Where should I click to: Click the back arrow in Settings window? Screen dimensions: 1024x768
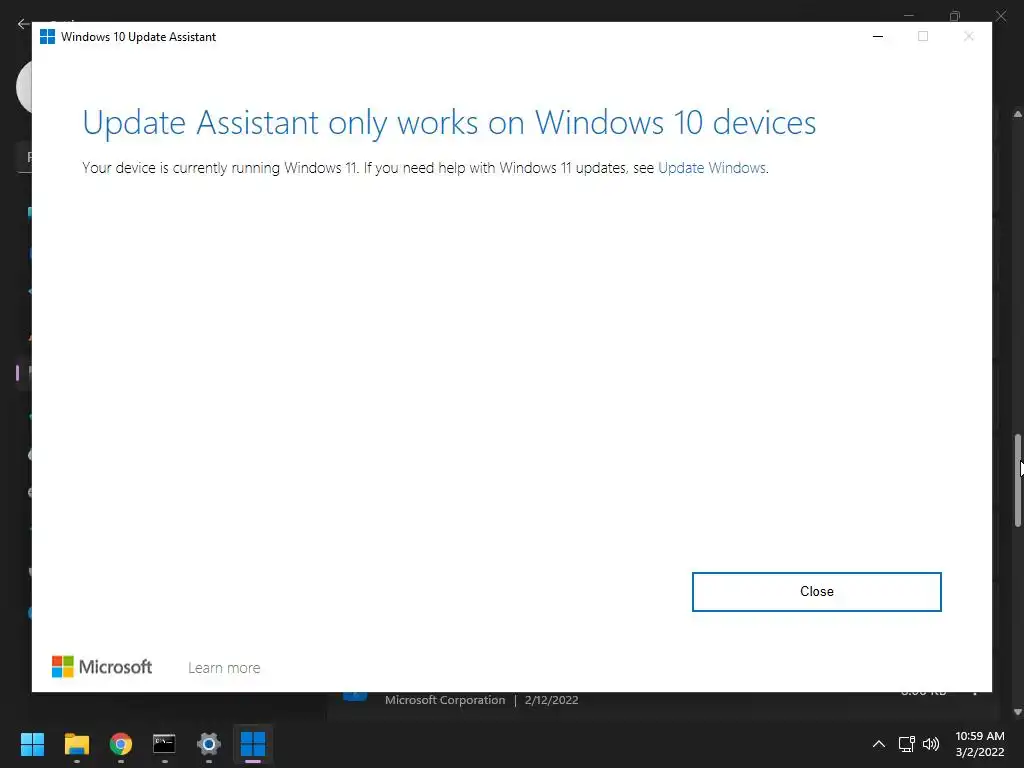(24, 24)
